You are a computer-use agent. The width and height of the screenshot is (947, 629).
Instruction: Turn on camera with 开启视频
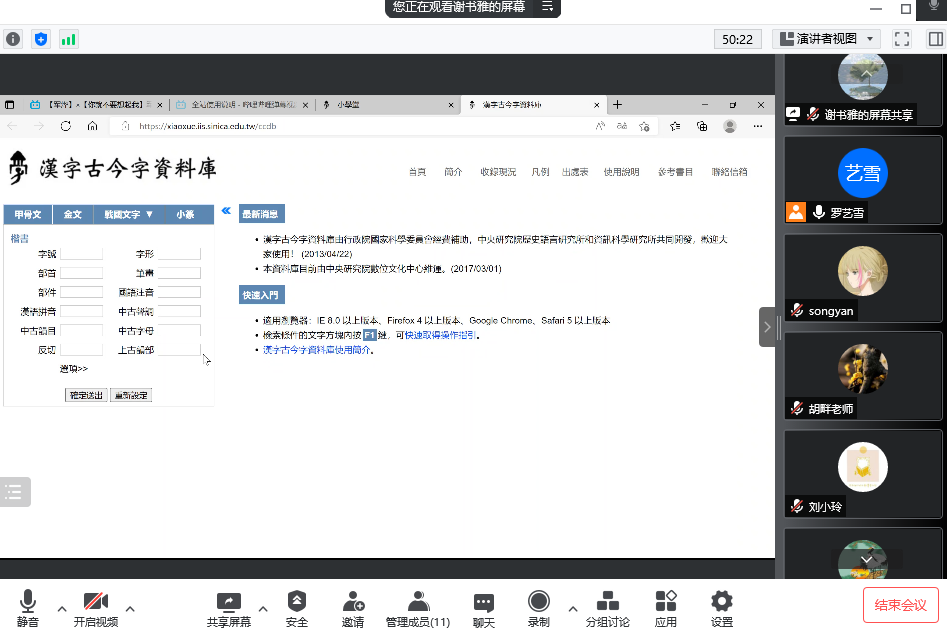click(x=95, y=603)
